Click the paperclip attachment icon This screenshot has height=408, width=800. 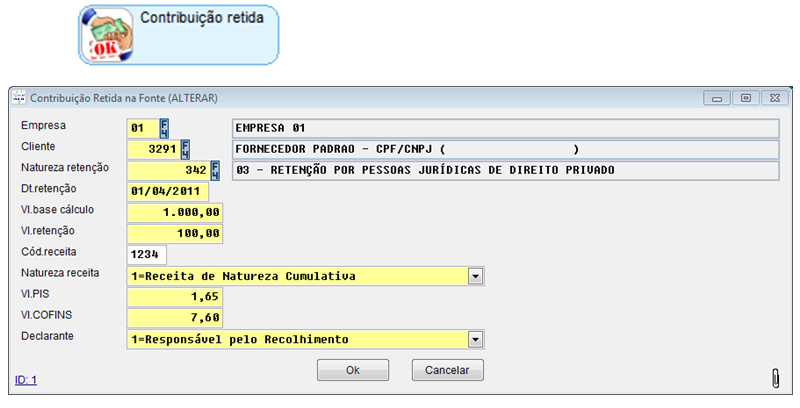(x=775, y=377)
